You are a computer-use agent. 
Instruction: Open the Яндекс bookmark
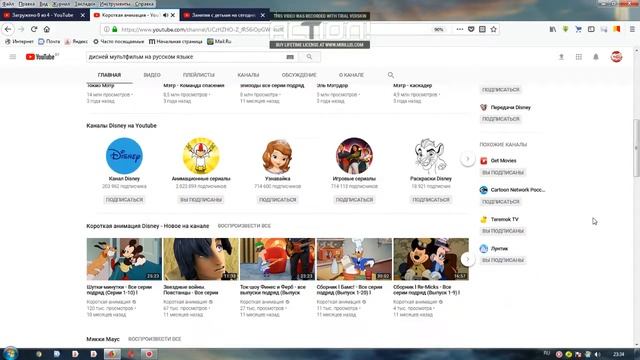point(77,42)
